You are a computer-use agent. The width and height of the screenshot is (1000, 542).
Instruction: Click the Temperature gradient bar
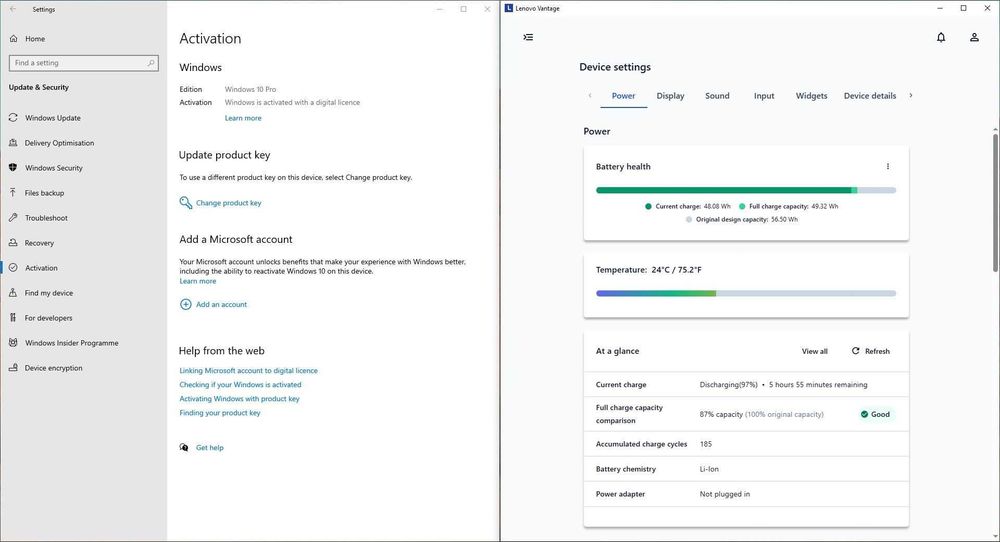tap(746, 293)
